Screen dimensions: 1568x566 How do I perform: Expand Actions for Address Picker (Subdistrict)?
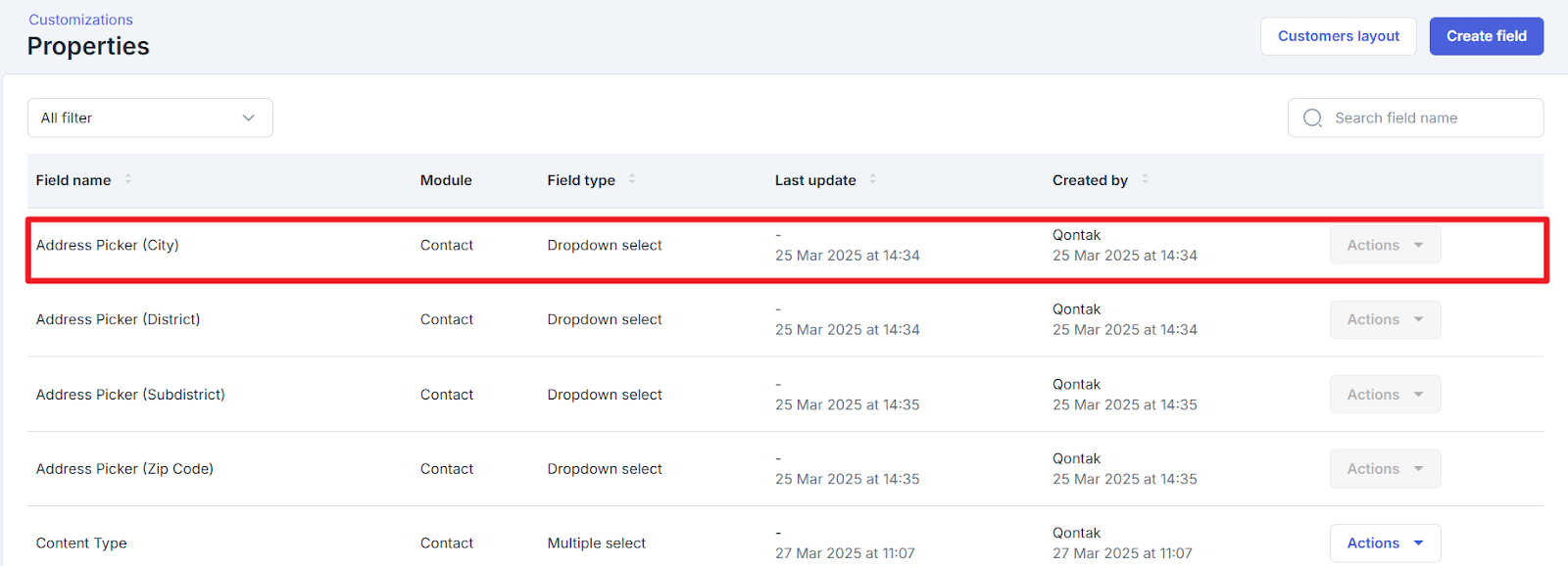click(1385, 395)
